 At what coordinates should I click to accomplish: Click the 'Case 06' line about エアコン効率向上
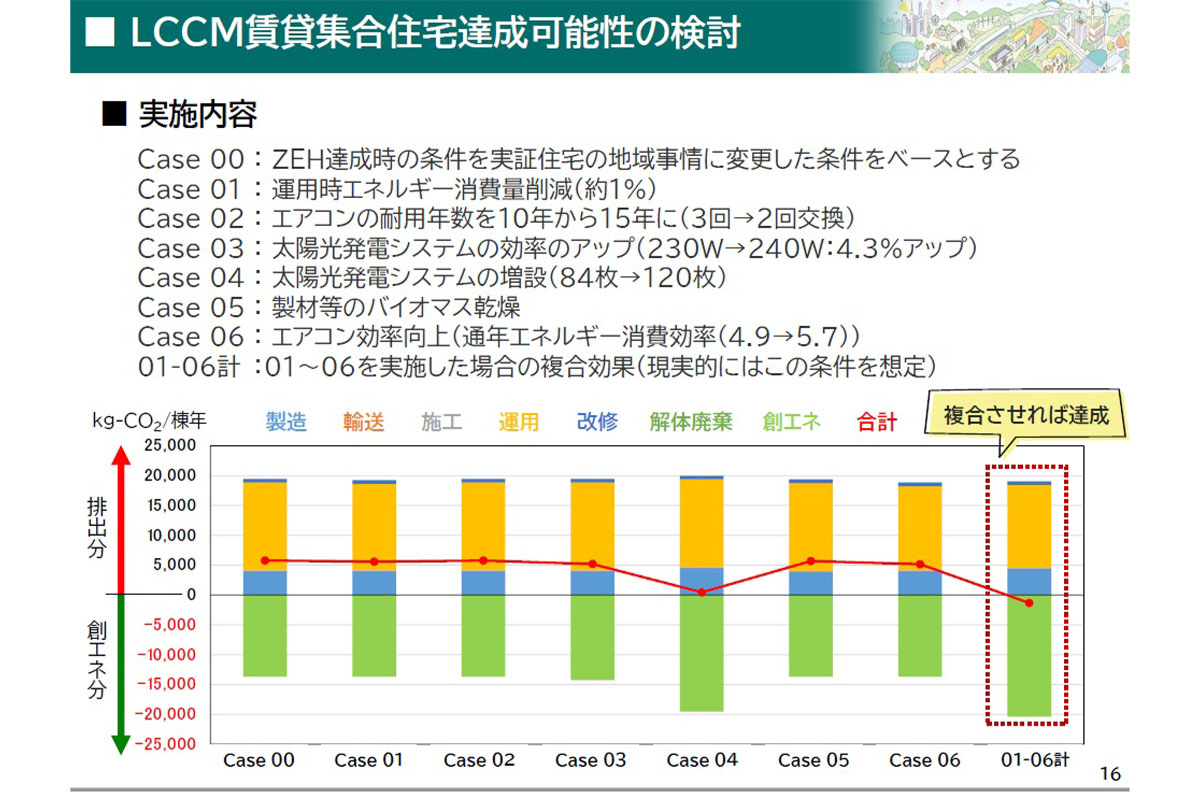(500, 336)
